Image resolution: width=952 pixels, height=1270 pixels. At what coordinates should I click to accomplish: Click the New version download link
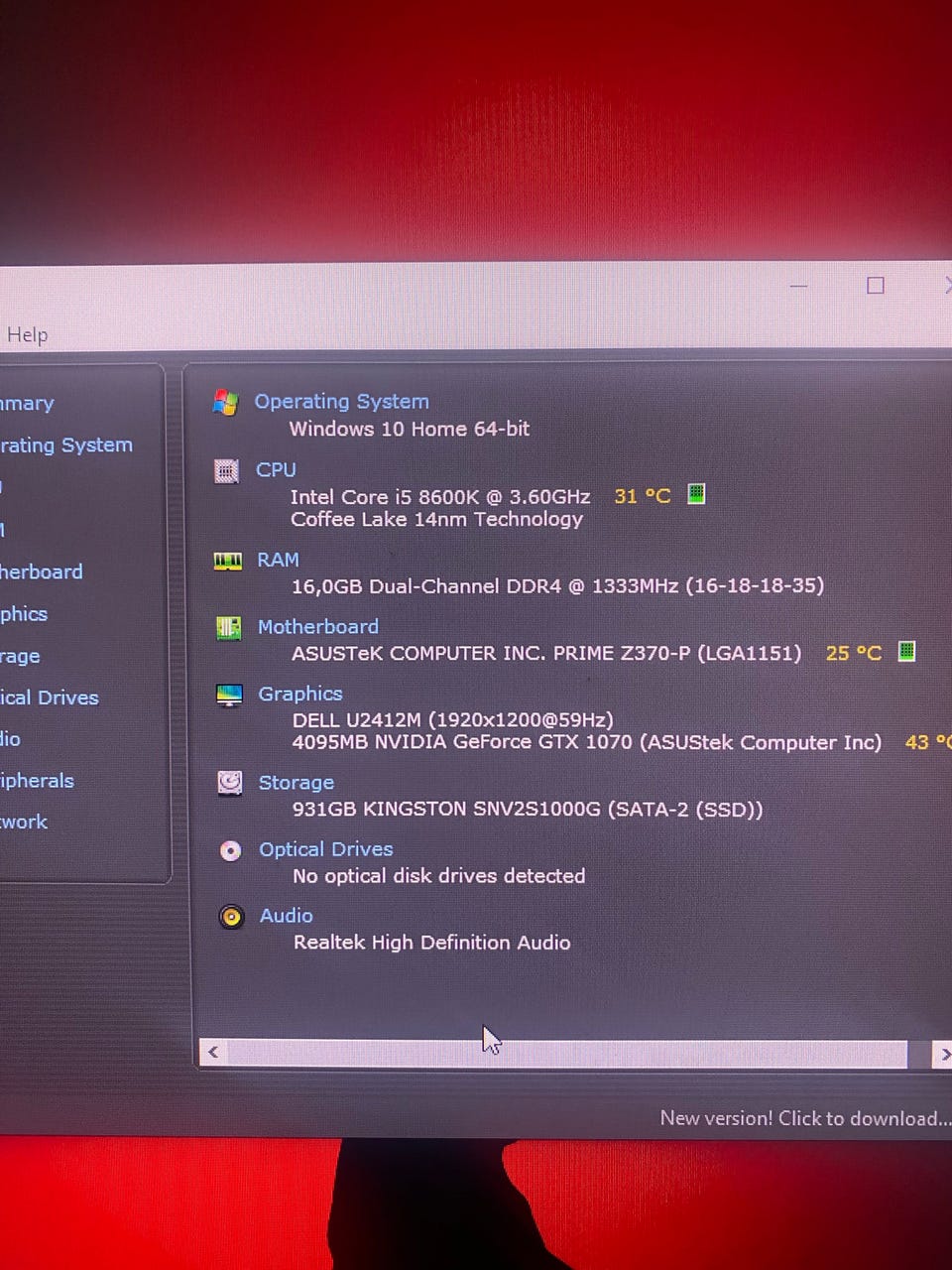pyautogui.click(x=805, y=1118)
